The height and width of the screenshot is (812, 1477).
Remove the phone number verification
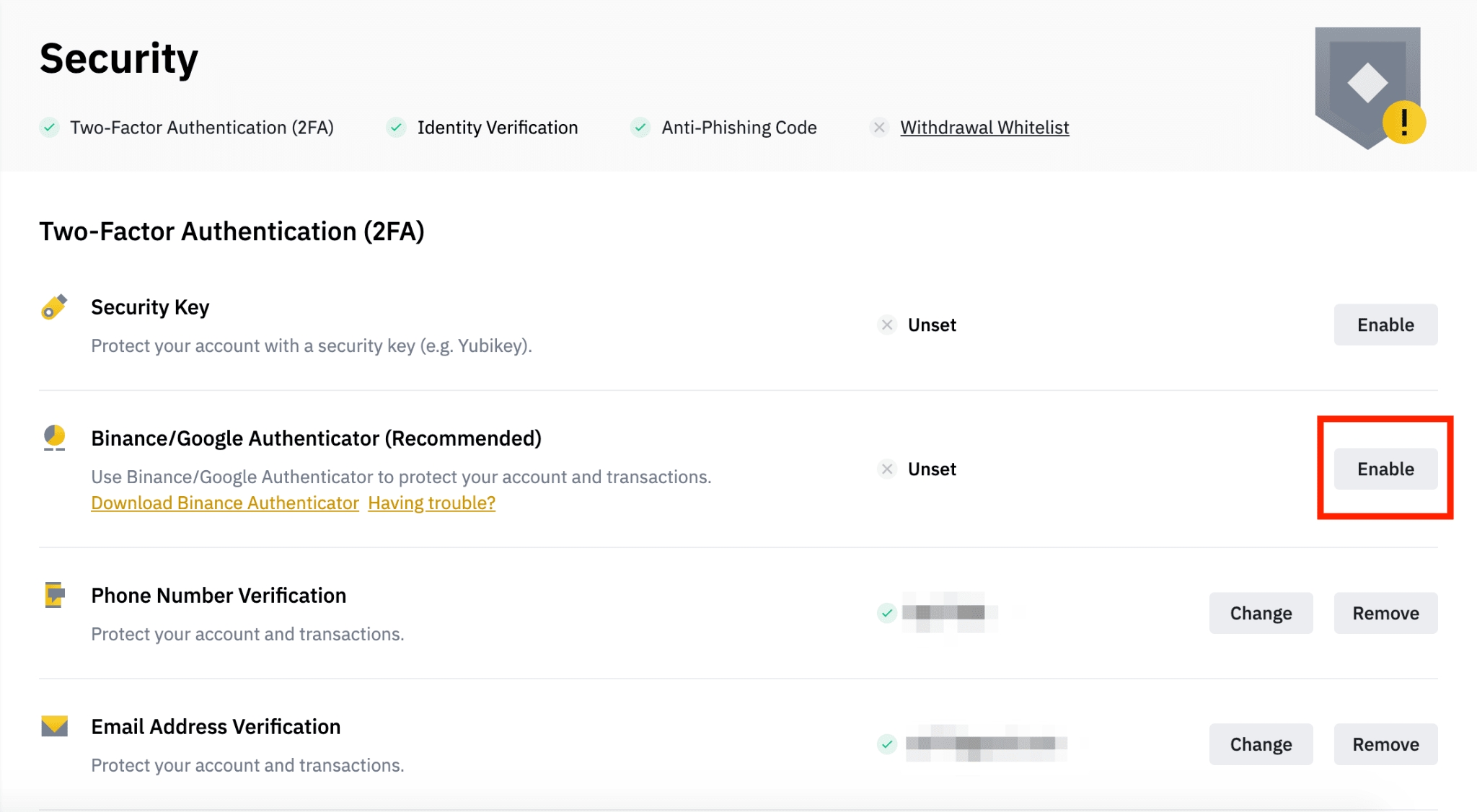tap(1385, 613)
